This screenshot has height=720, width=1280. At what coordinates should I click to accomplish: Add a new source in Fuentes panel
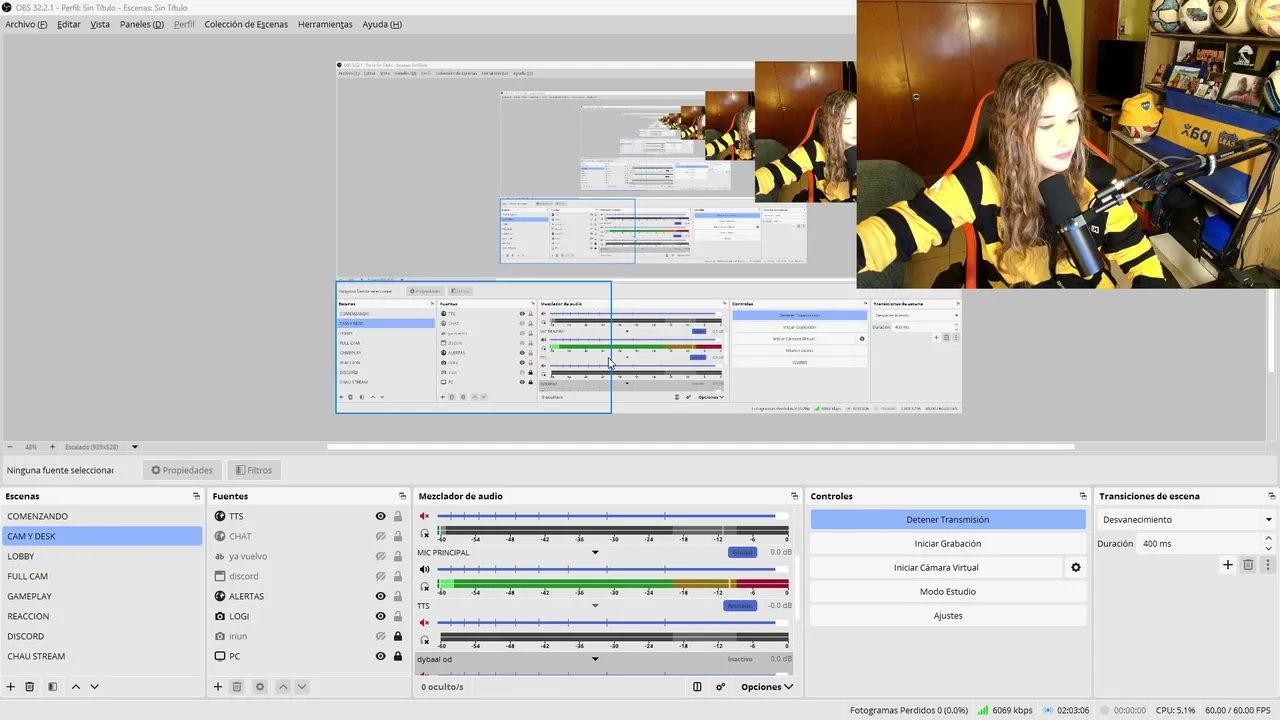click(x=217, y=687)
